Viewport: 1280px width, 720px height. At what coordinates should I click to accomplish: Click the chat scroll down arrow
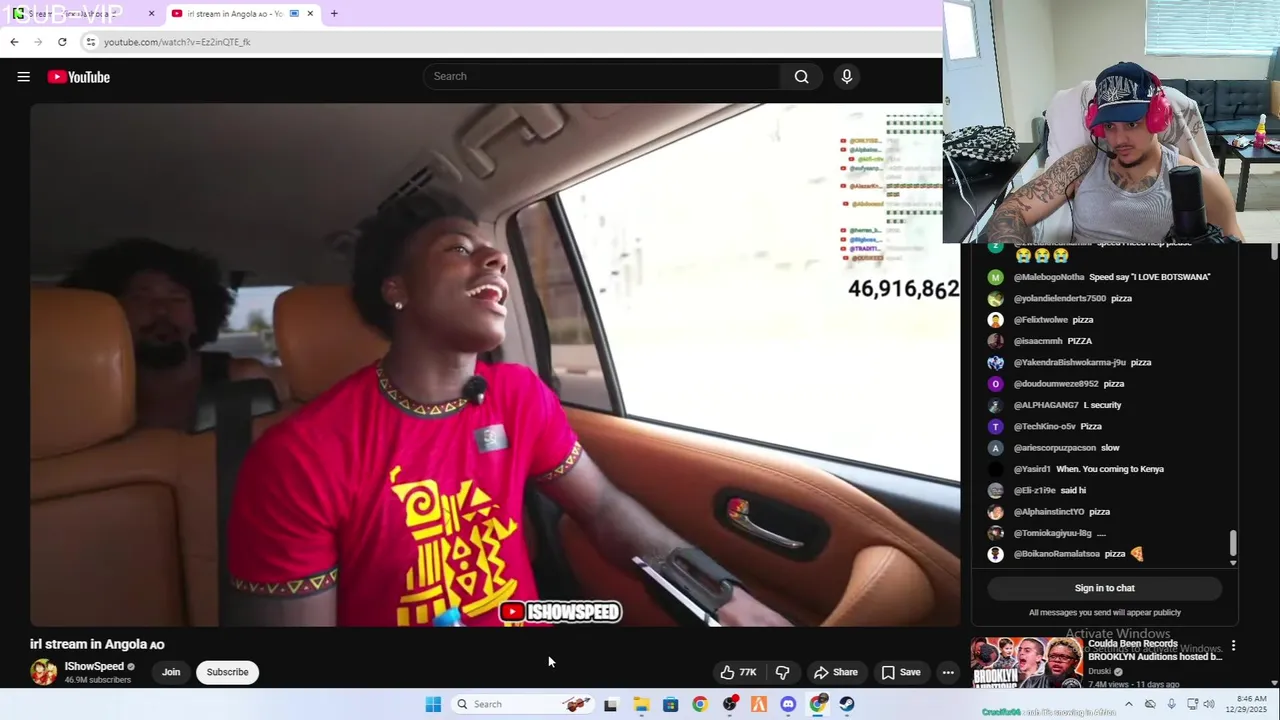click(1233, 563)
